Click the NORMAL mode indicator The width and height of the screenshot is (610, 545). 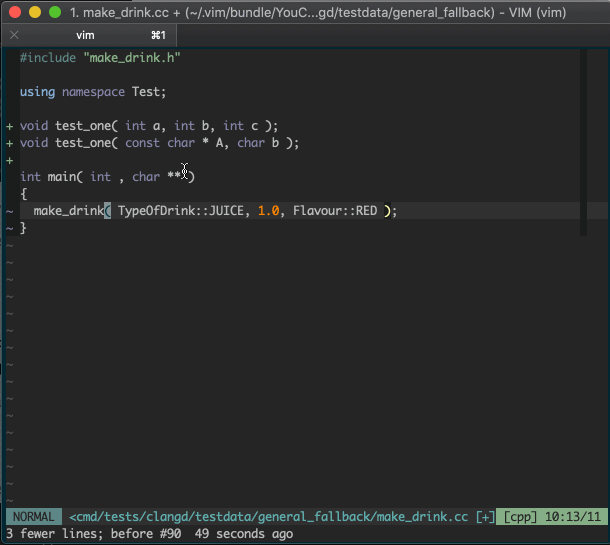(34, 517)
